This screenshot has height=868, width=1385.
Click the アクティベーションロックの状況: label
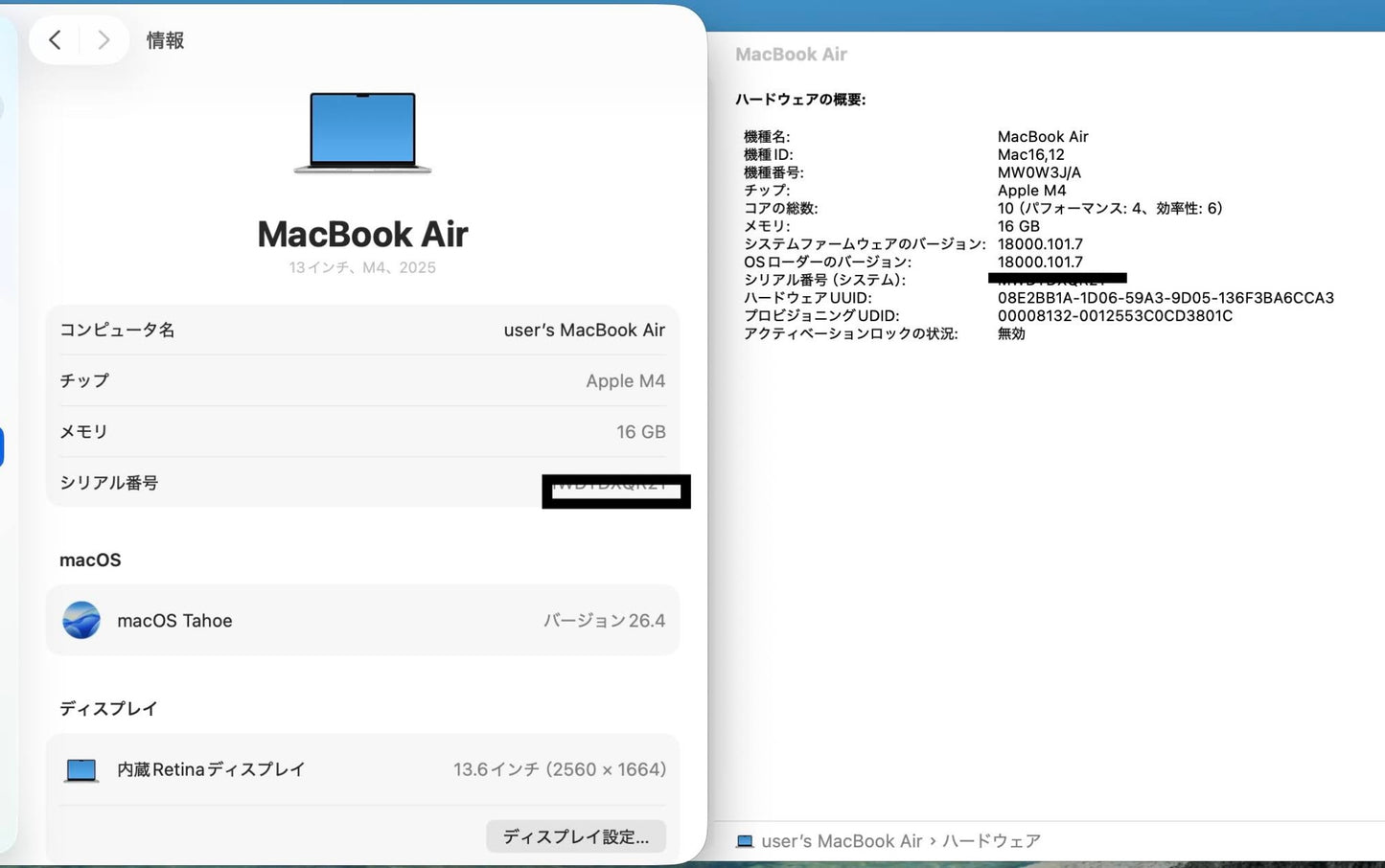[x=851, y=333]
